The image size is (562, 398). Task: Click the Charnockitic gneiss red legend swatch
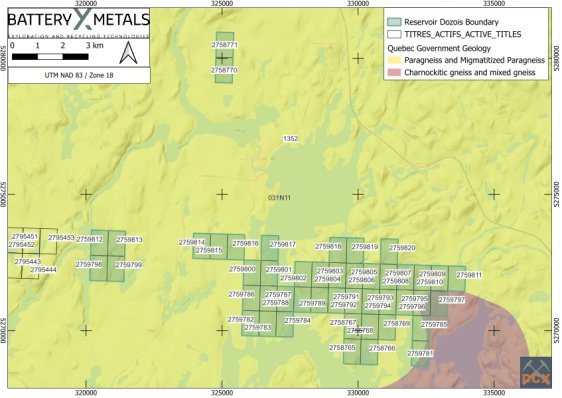click(x=394, y=72)
